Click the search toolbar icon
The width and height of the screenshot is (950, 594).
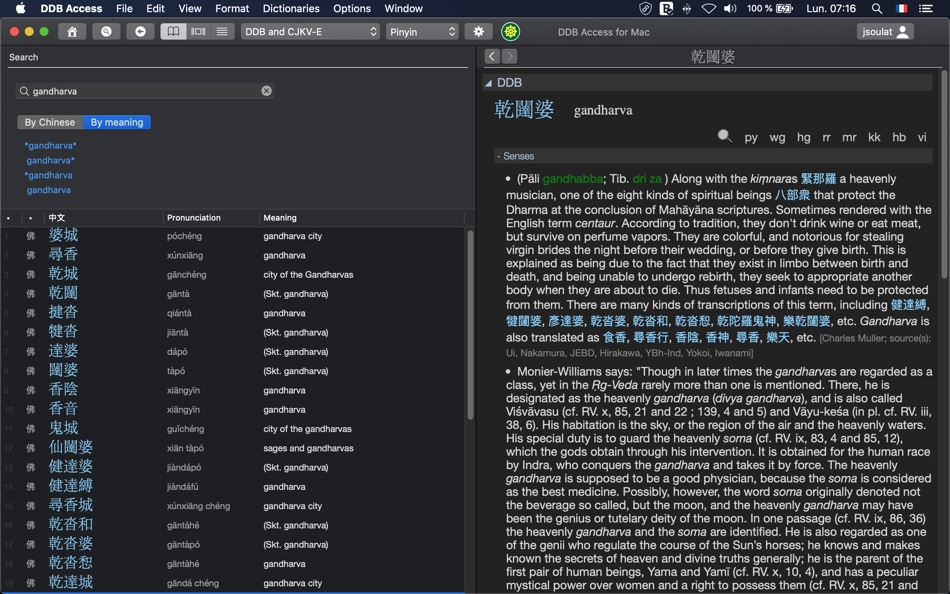[x=106, y=32]
